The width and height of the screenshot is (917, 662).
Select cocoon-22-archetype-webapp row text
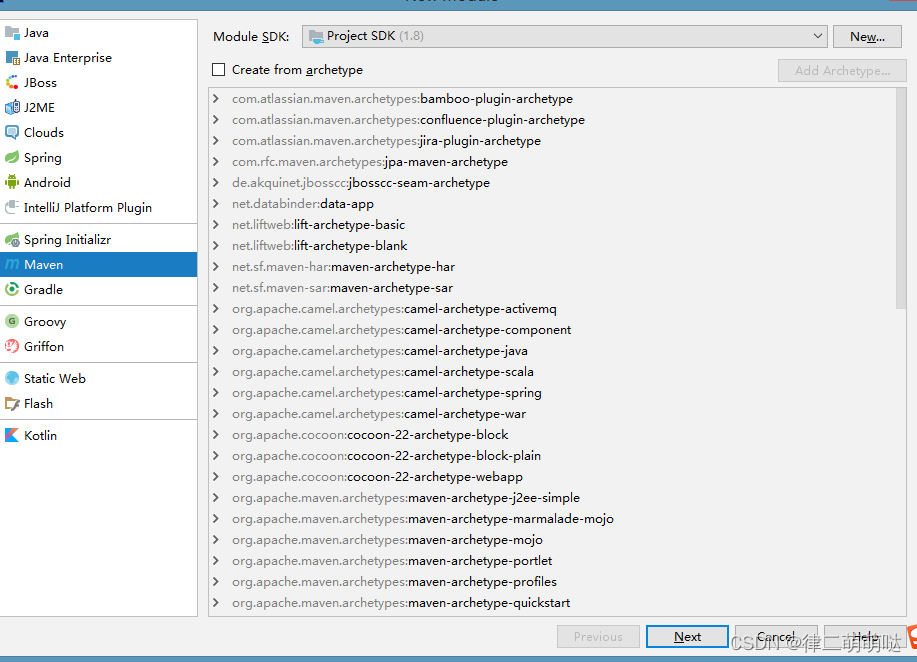pos(377,477)
